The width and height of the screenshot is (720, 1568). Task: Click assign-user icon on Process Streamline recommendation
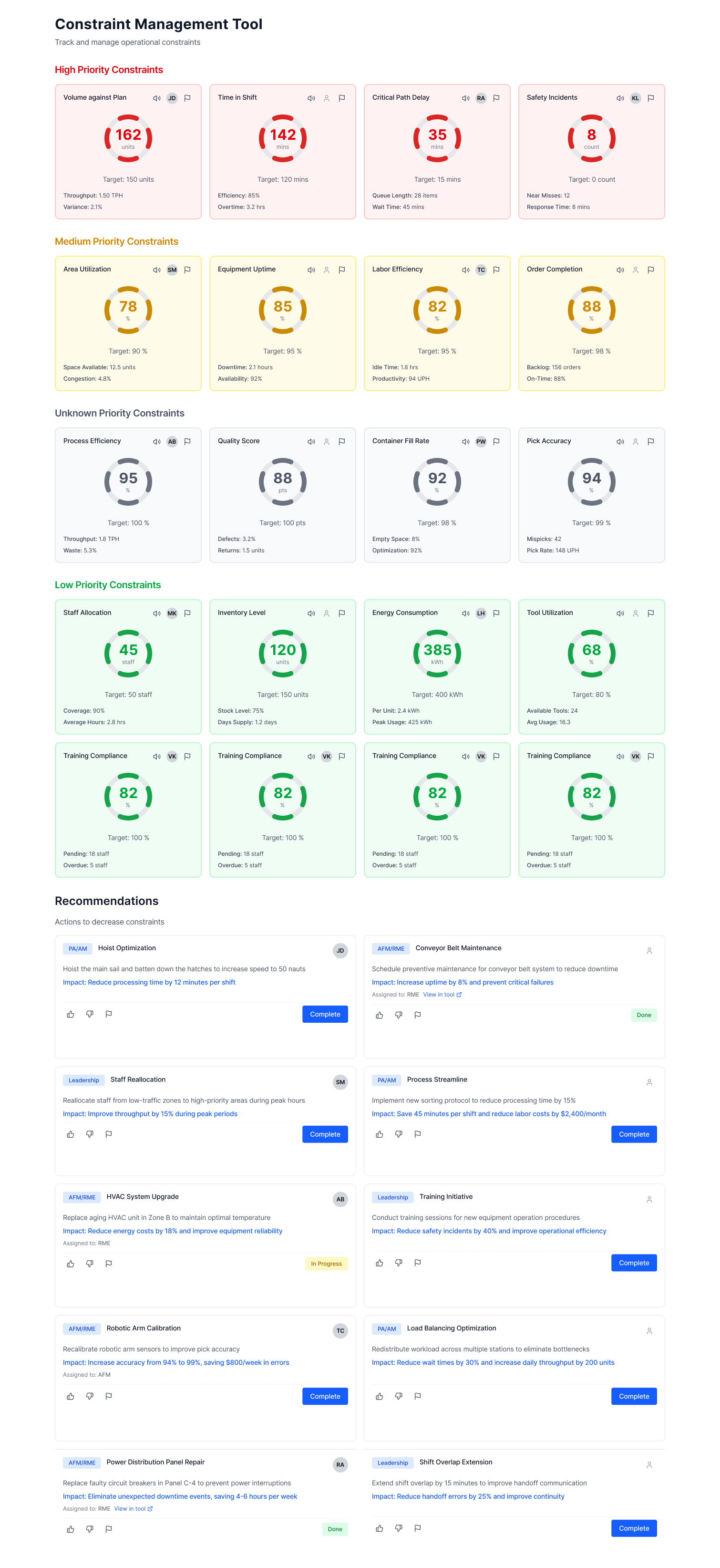point(649,1082)
